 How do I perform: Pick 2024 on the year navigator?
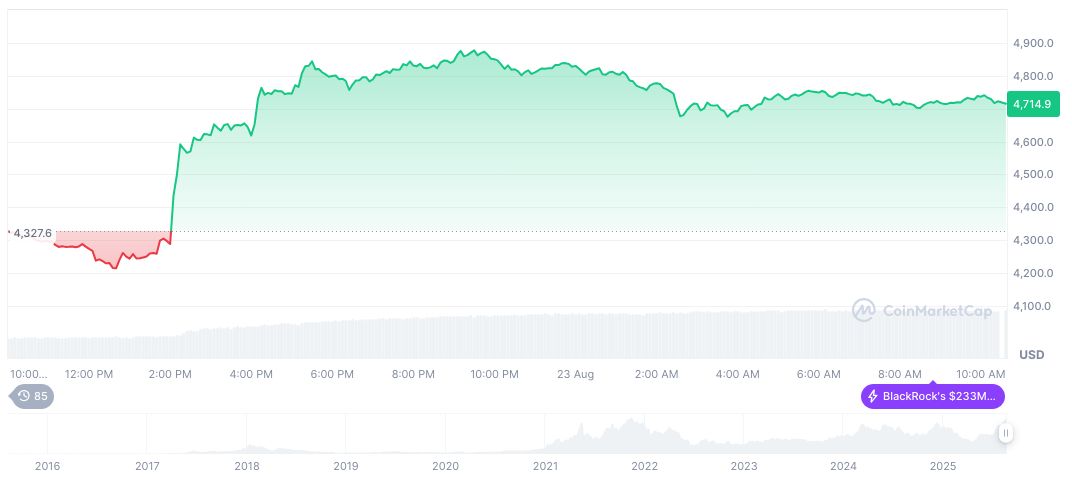pos(843,466)
